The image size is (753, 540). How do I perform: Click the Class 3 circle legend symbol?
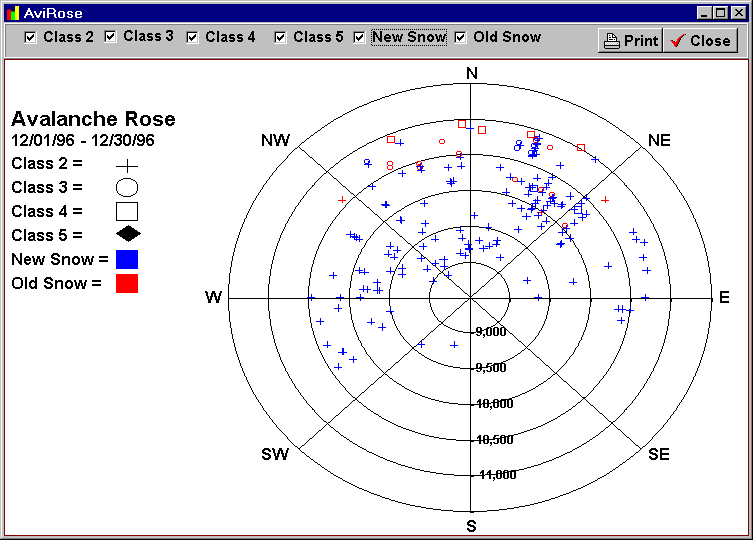tap(127, 187)
